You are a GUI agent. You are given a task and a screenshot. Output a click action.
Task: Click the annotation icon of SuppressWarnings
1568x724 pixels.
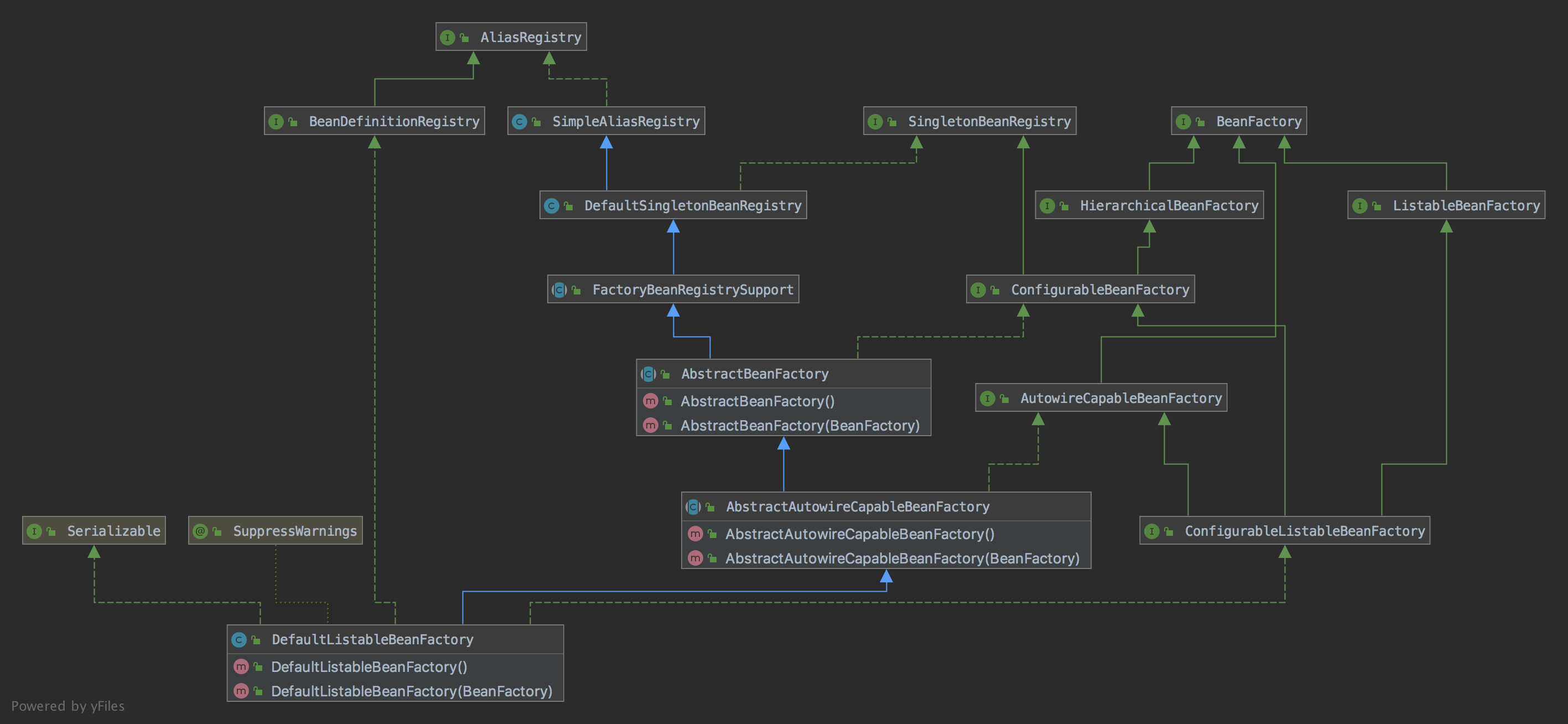(x=200, y=531)
